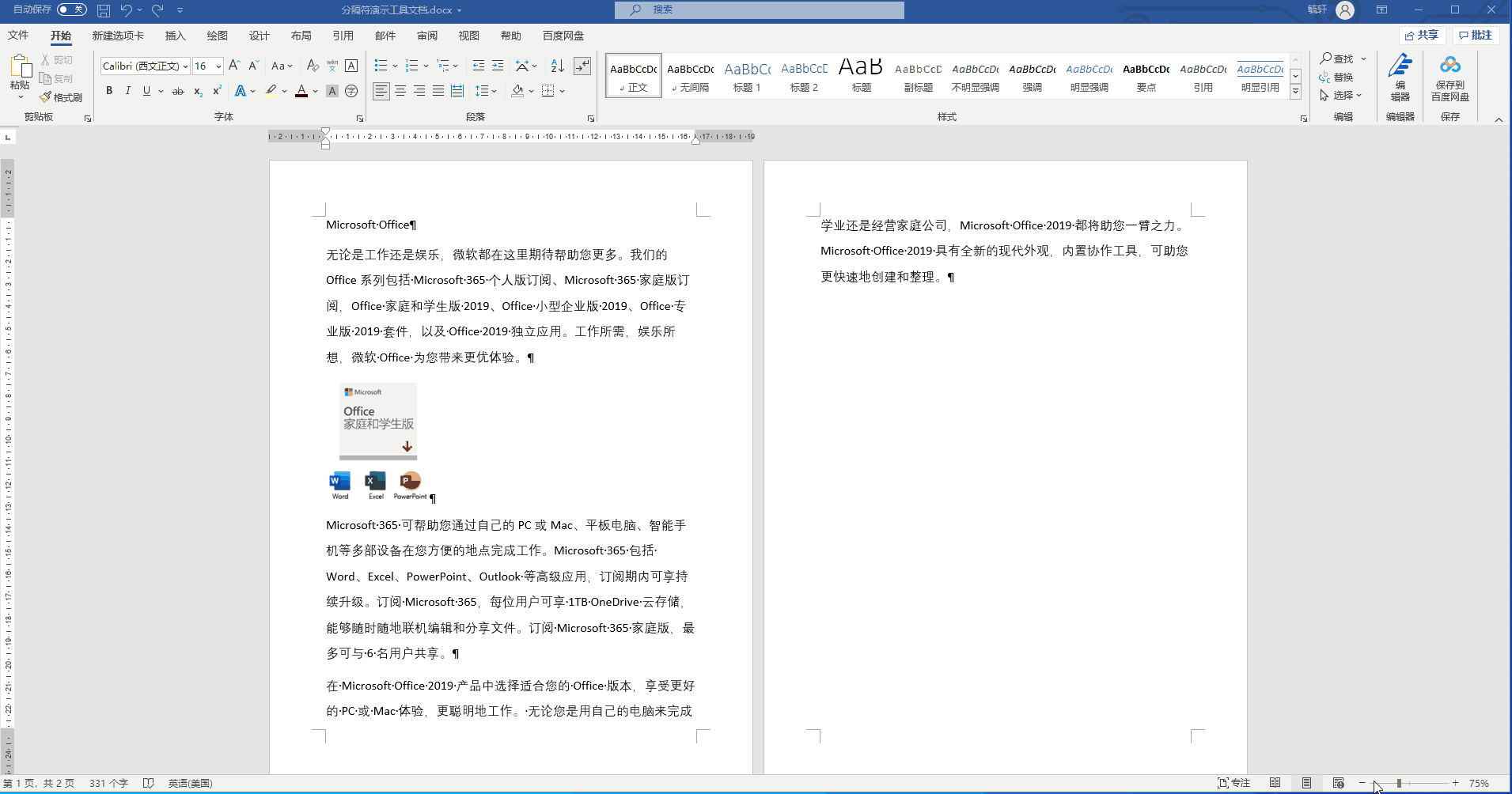The image size is (1512, 794).
Task: Open spelling proofing status icon
Action: (x=148, y=783)
